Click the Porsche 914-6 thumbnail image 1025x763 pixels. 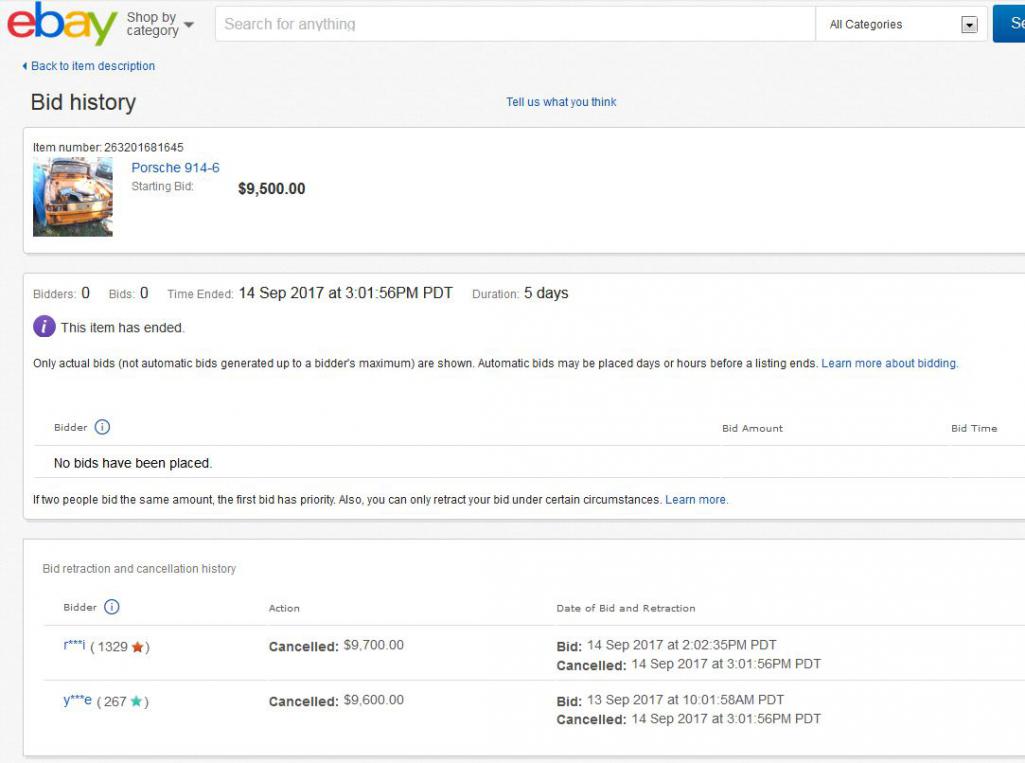(73, 197)
